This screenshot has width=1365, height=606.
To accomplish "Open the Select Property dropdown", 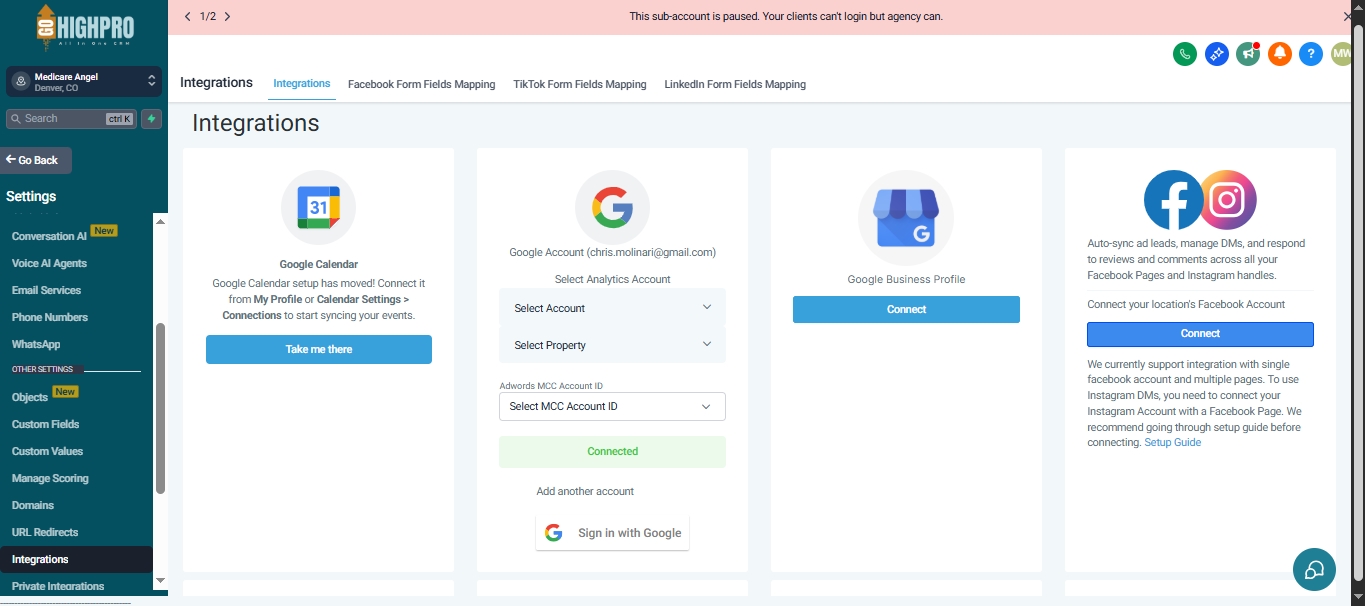I will (x=612, y=344).
